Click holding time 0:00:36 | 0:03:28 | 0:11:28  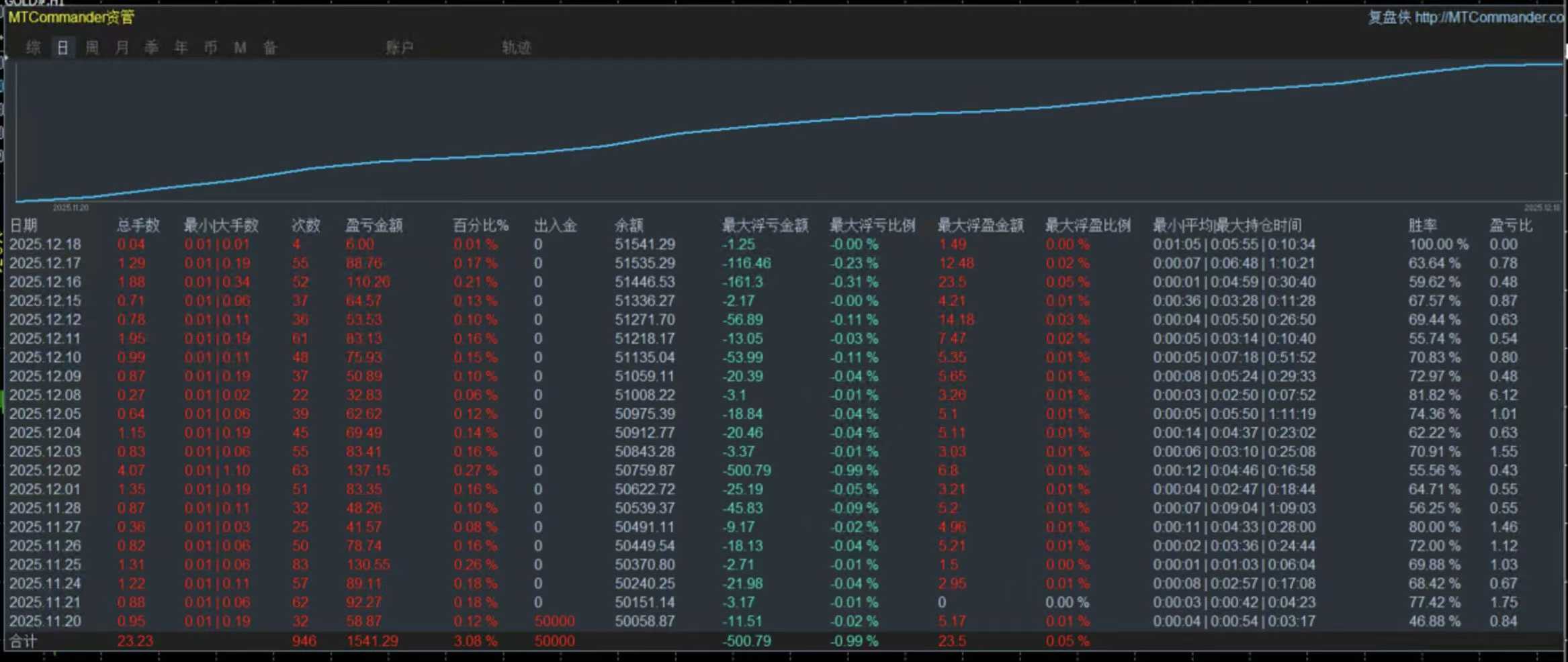1234,301
